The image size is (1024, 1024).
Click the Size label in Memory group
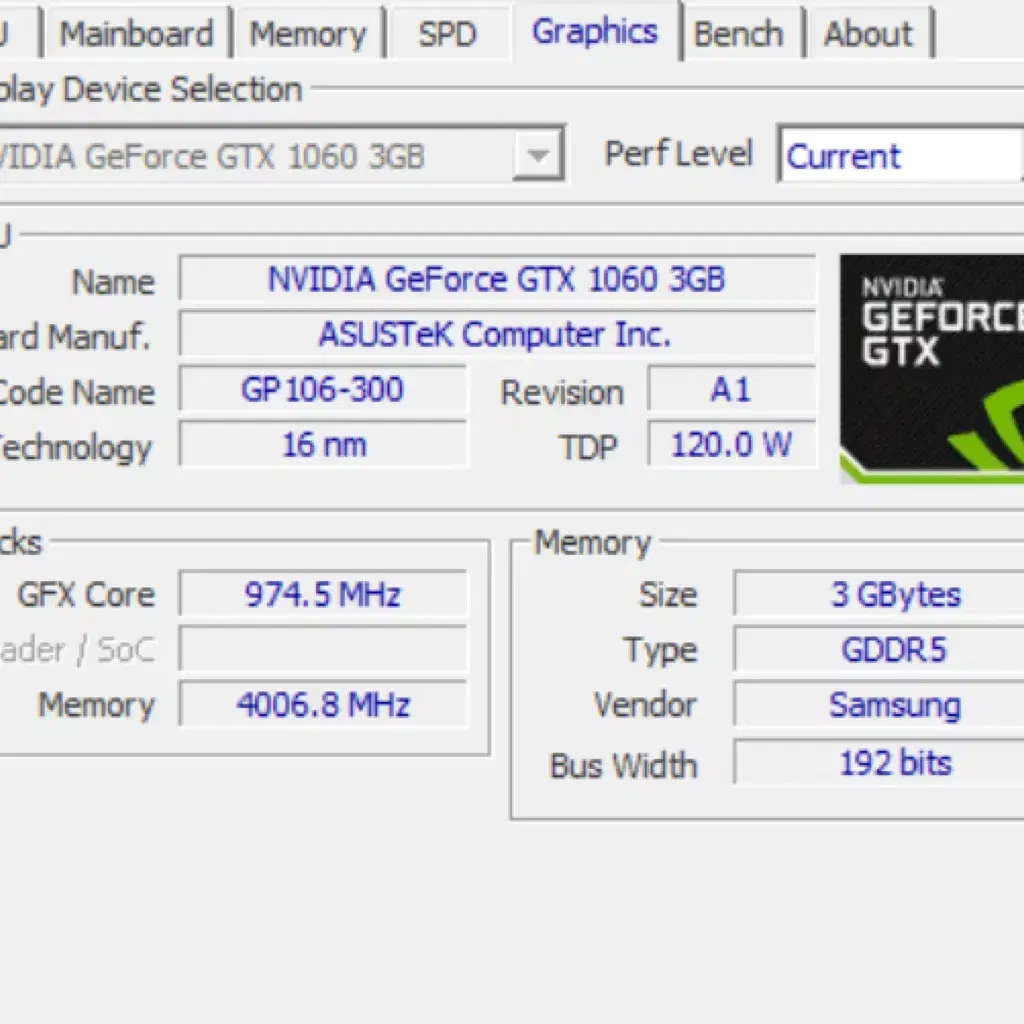point(668,594)
